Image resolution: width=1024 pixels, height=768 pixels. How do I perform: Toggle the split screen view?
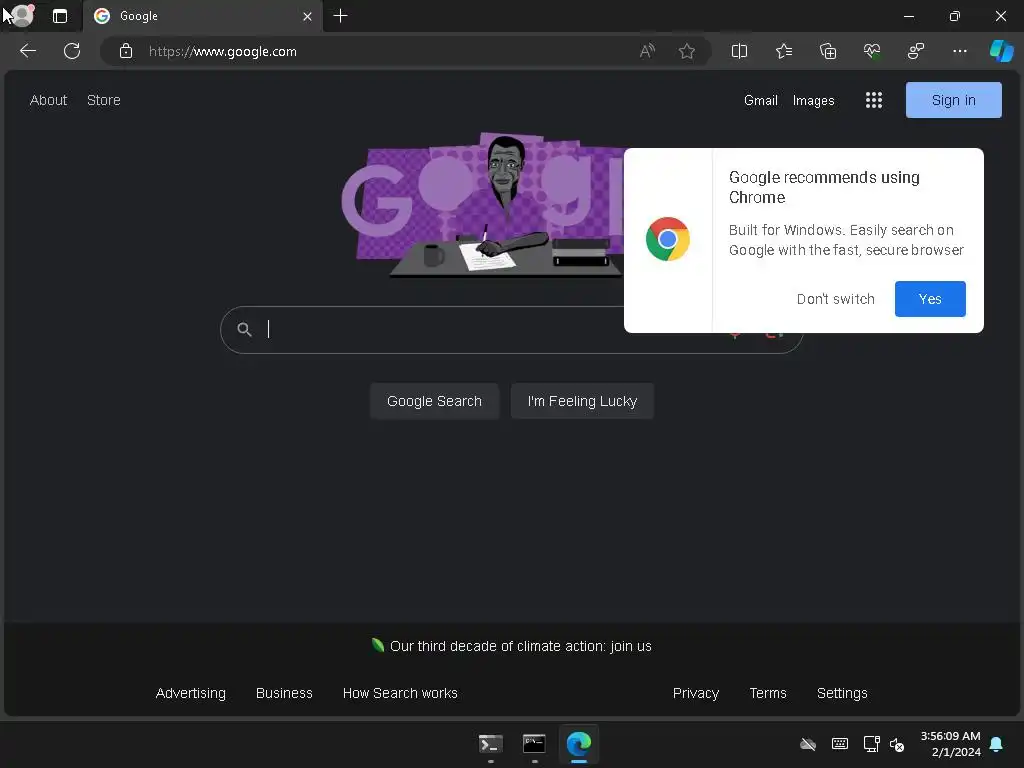pos(739,51)
